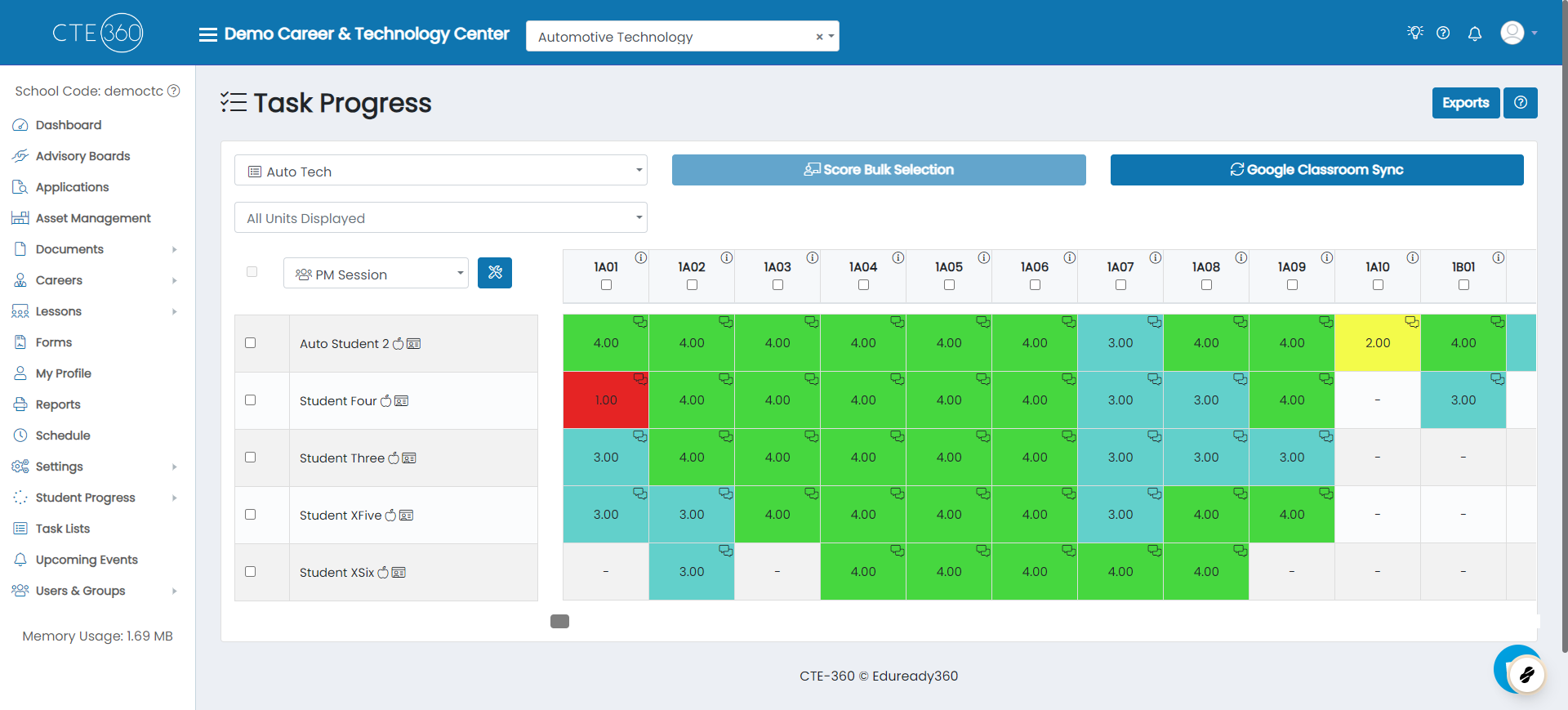Viewport: 1568px width, 710px height.
Task: Tick the 1A05 column checkbox
Action: 949,285
